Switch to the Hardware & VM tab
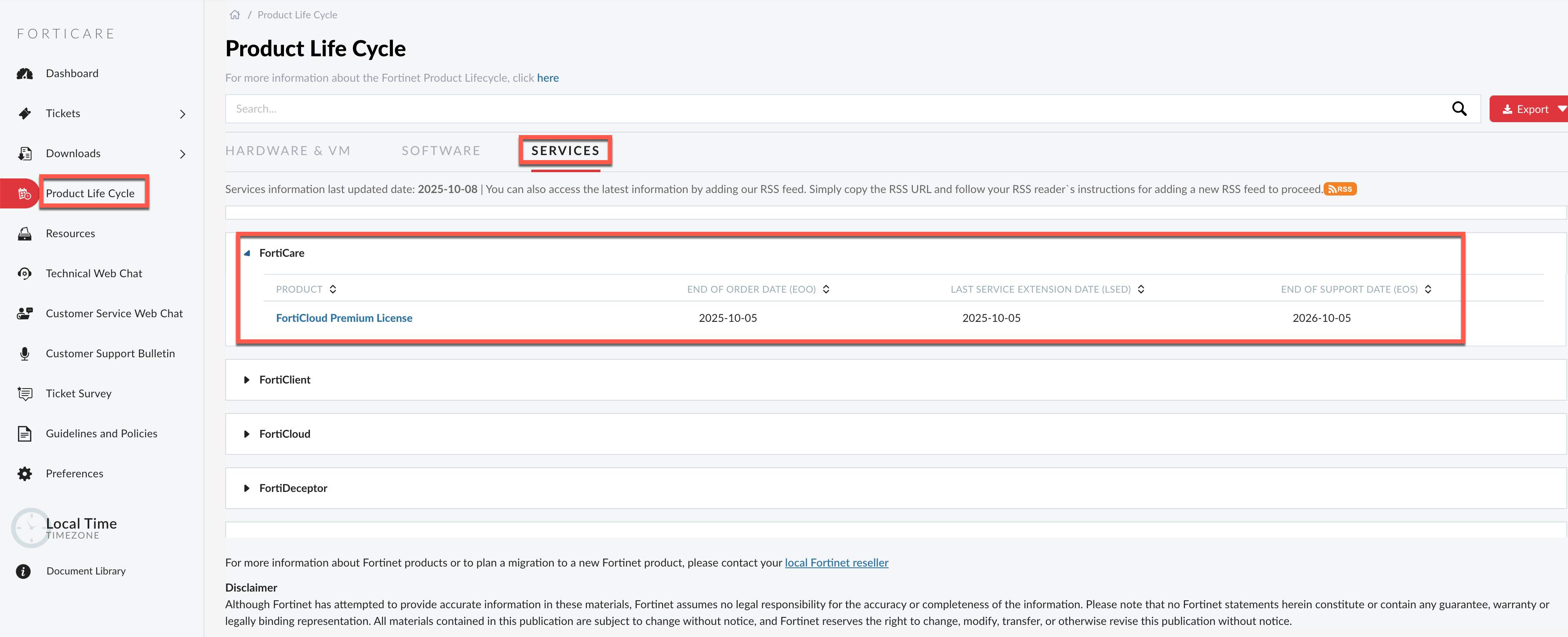This screenshot has width=1568, height=637. (x=287, y=151)
